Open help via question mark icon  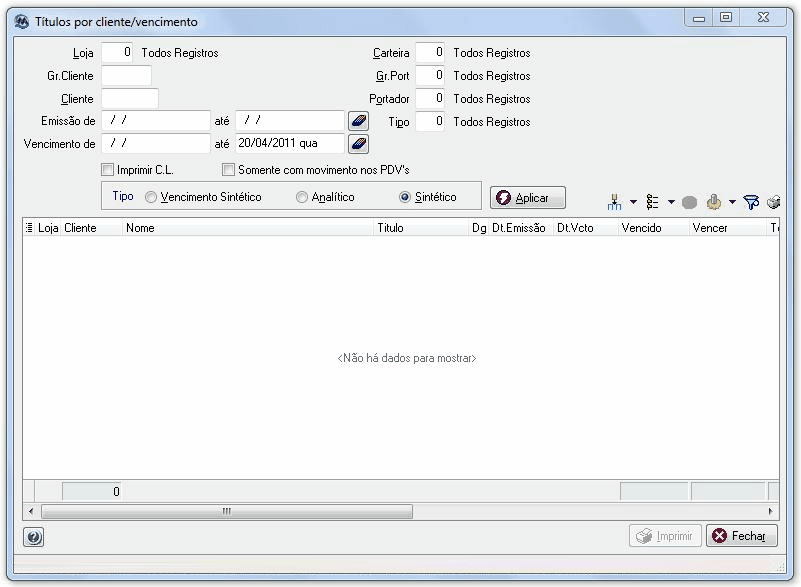(34, 537)
